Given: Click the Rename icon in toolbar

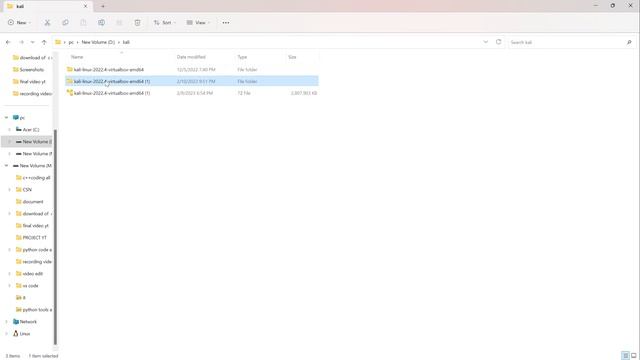Looking at the screenshot, I should click(101, 22).
